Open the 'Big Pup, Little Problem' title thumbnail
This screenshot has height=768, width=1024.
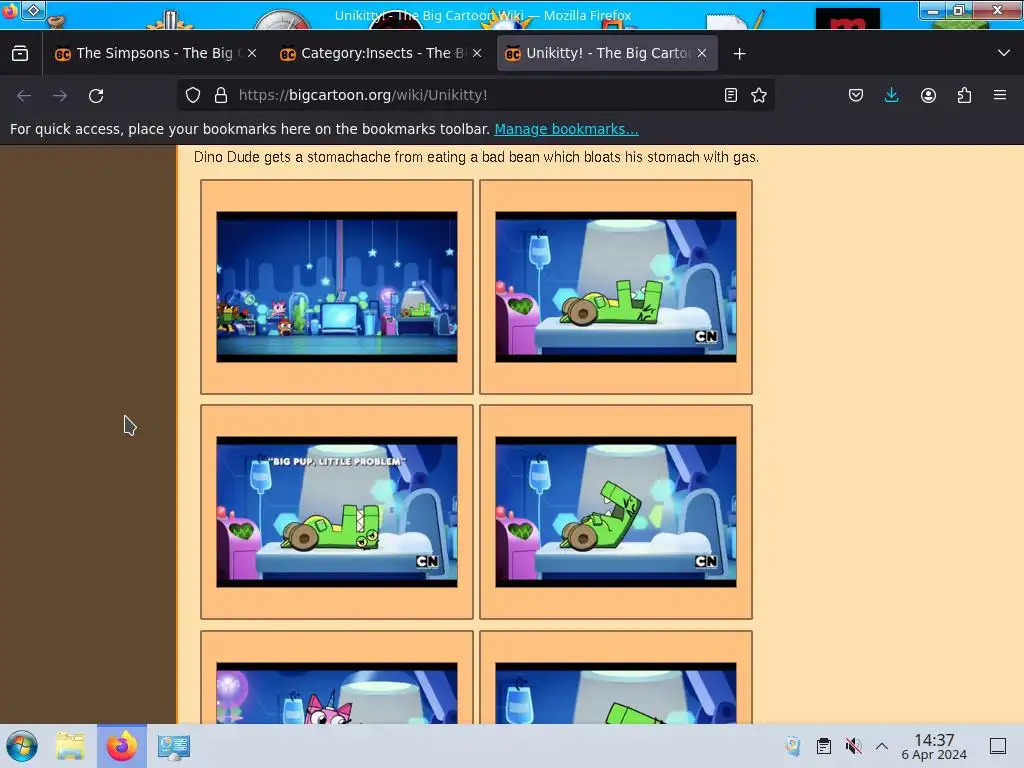(337, 512)
